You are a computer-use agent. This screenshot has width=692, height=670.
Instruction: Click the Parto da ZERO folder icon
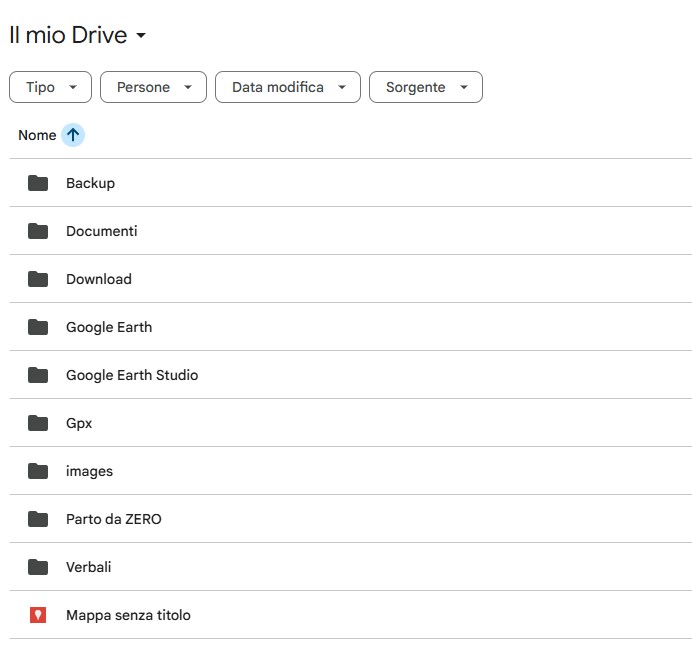[x=38, y=519]
